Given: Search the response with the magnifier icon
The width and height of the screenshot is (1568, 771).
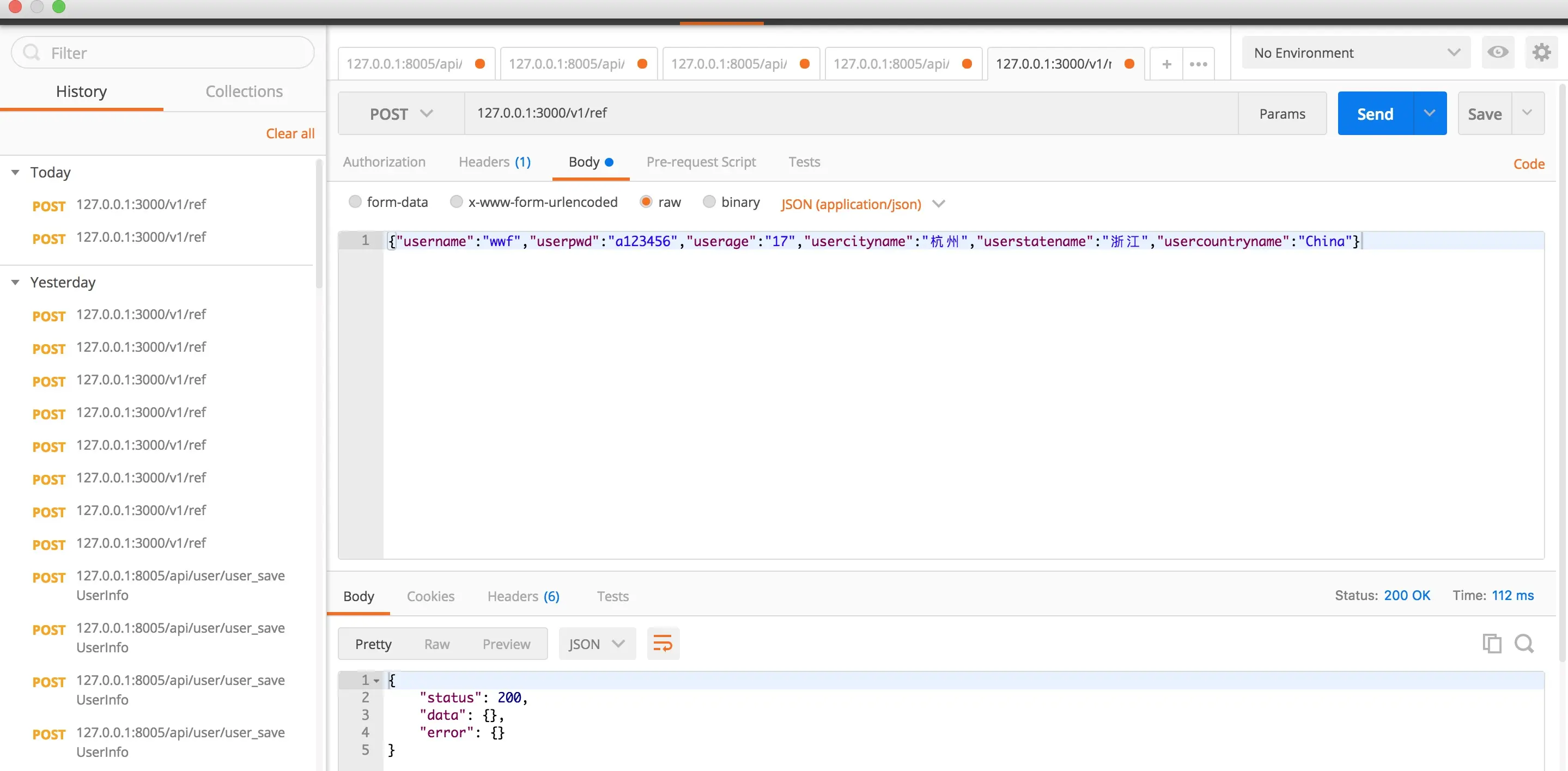Looking at the screenshot, I should 1523,643.
